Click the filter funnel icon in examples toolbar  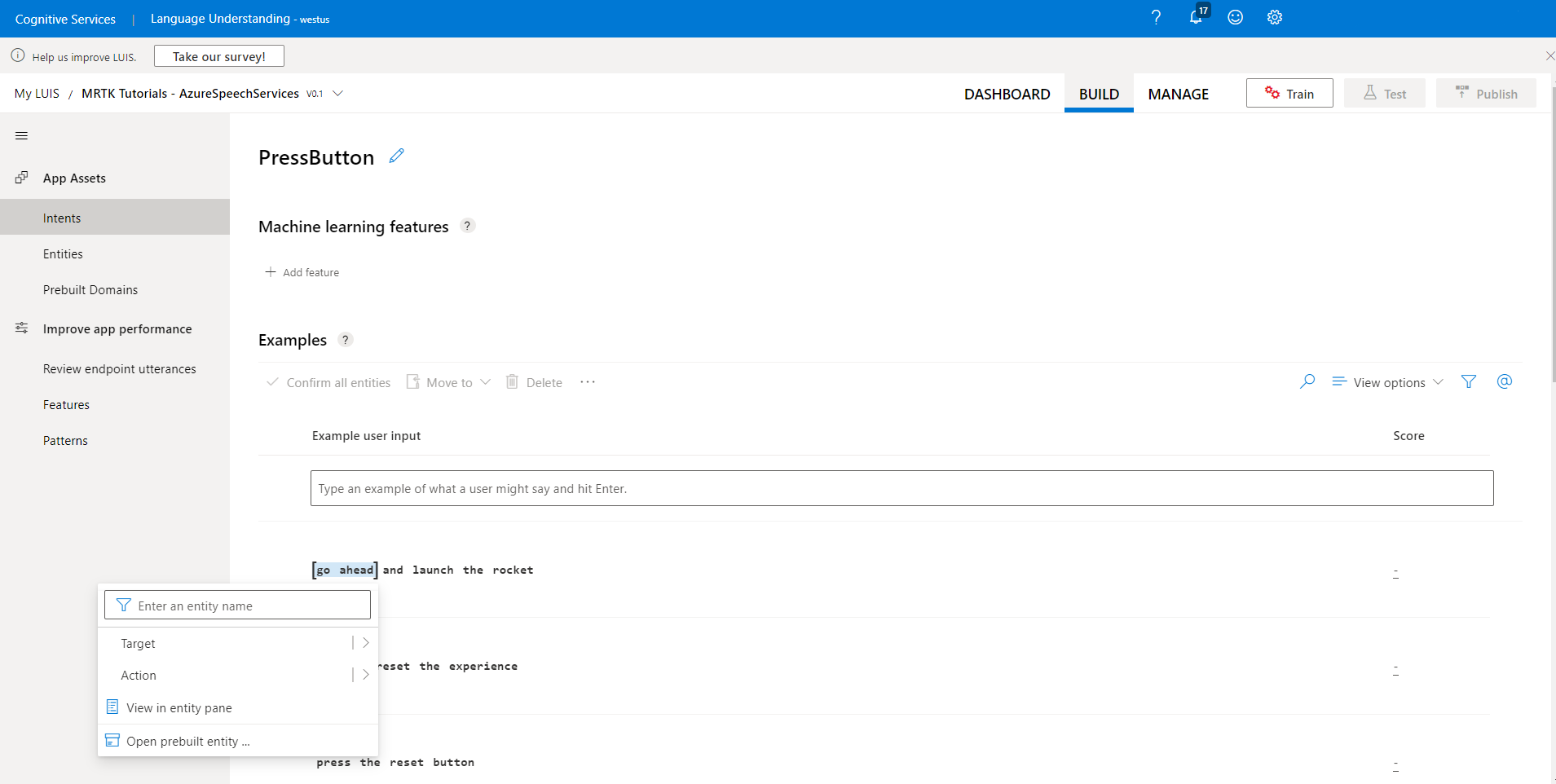(x=1469, y=381)
